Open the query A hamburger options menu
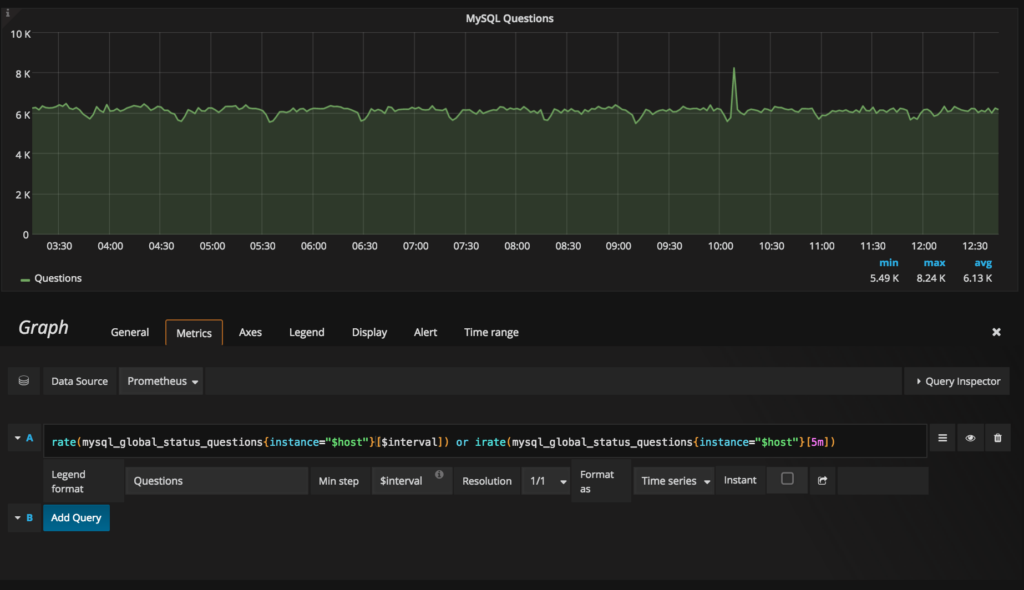 [942, 438]
